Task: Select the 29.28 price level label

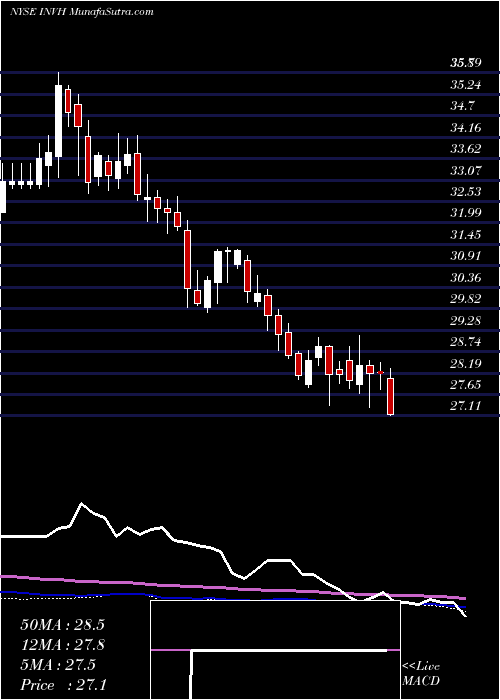Action: [x=466, y=321]
